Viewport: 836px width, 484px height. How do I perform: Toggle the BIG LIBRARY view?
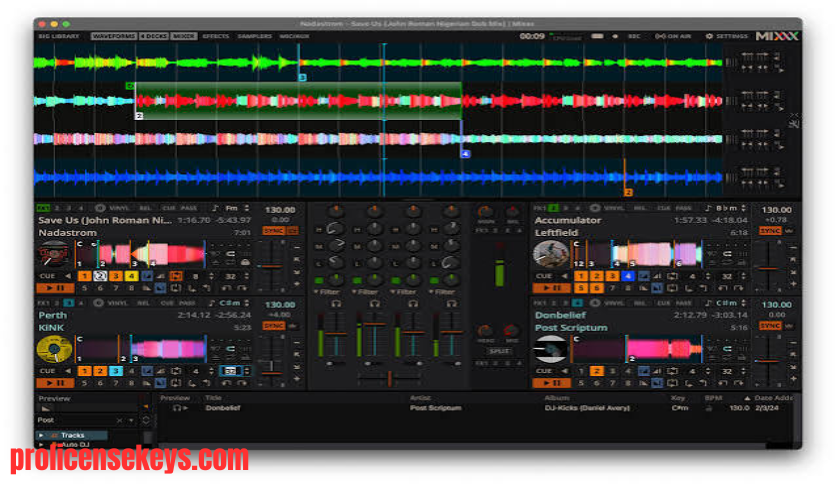click(59, 36)
